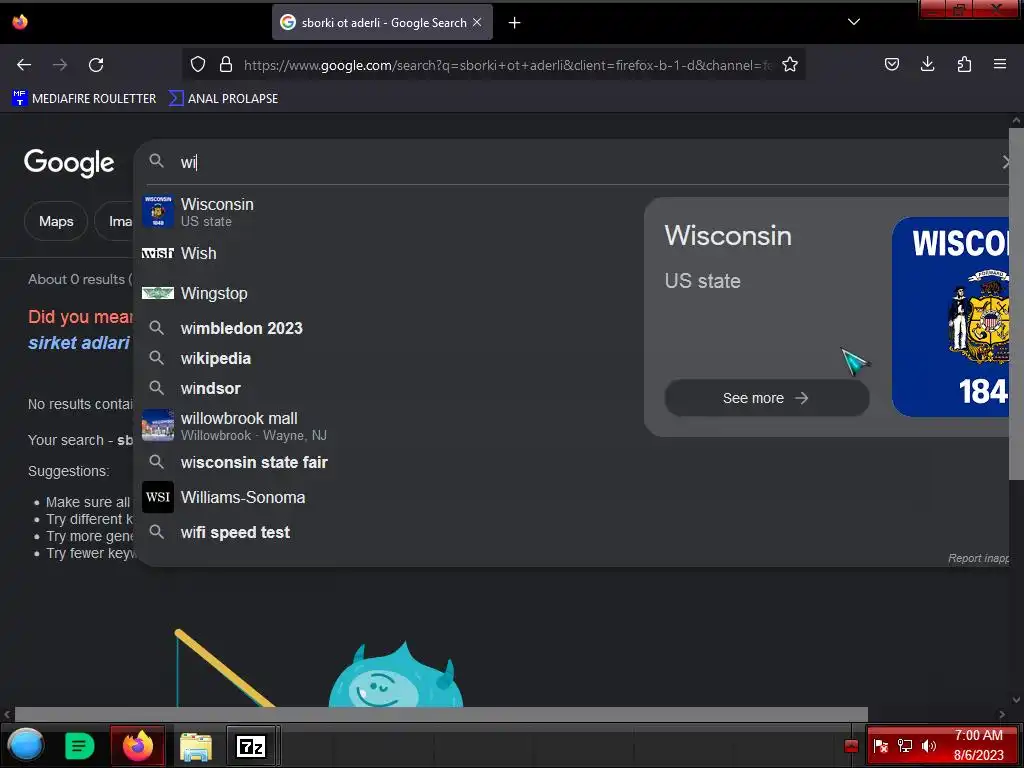Viewport: 1024px width, 768px height.
Task: Click the horizontal scrollbar thumb
Action: 441,714
